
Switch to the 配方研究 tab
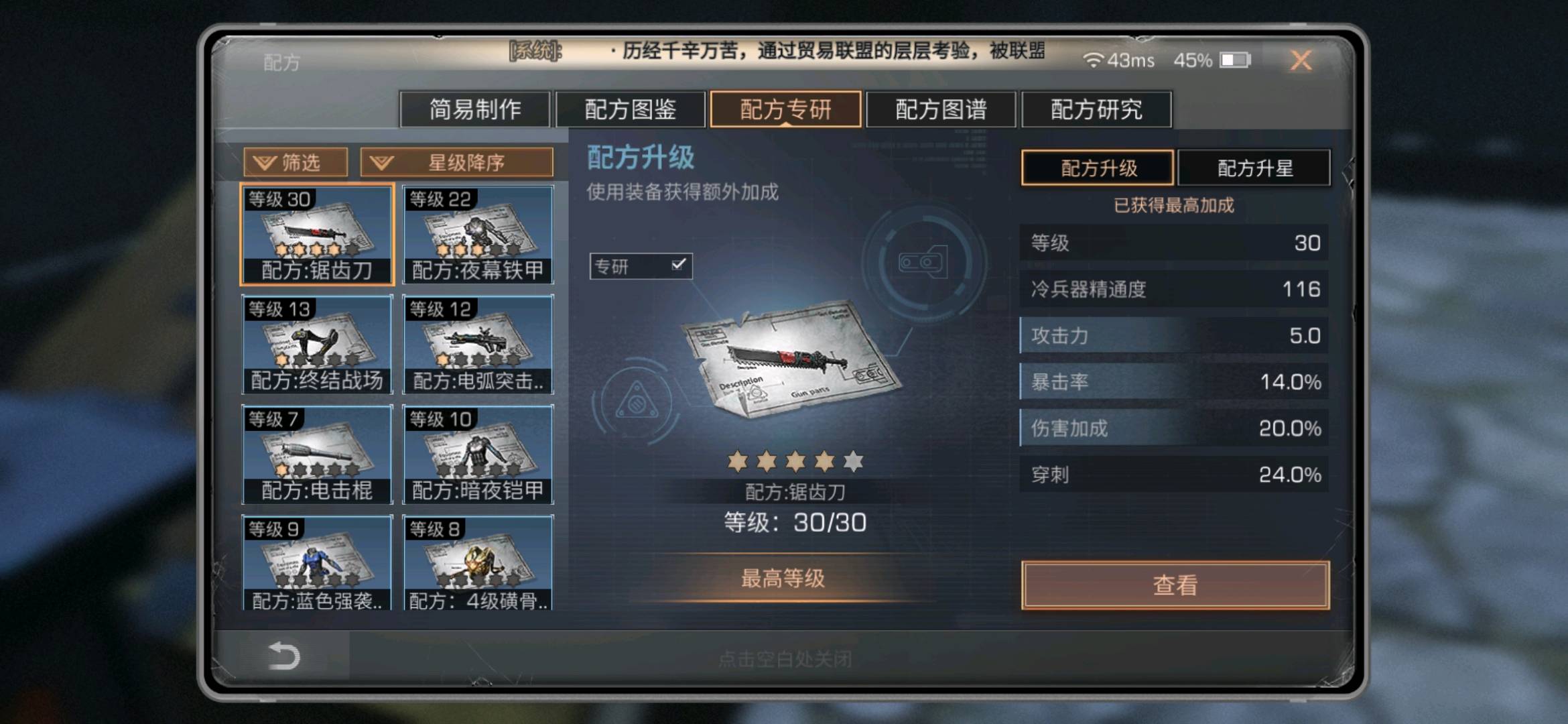tap(1096, 109)
